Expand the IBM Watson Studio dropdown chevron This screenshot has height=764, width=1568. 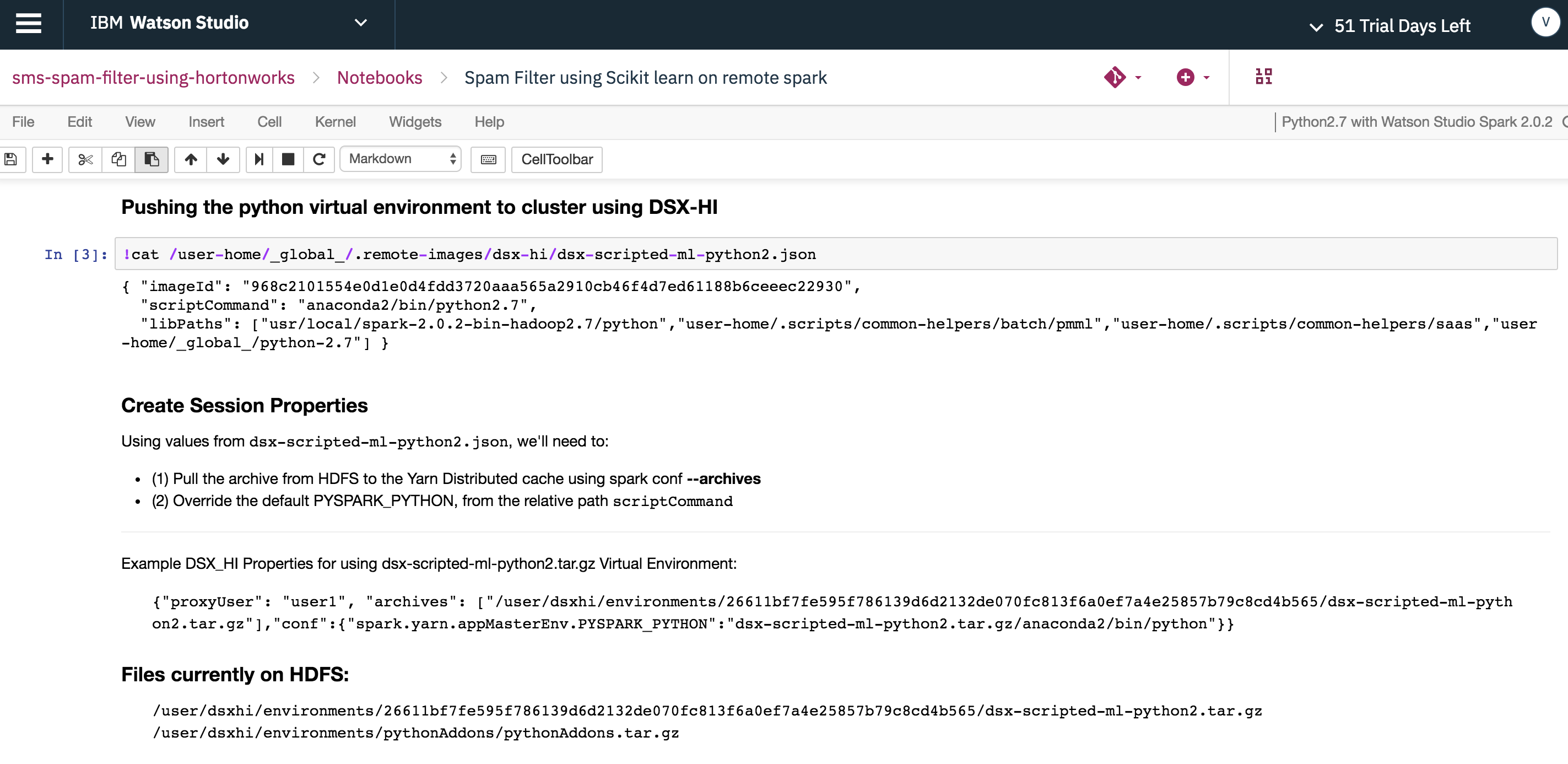click(360, 23)
